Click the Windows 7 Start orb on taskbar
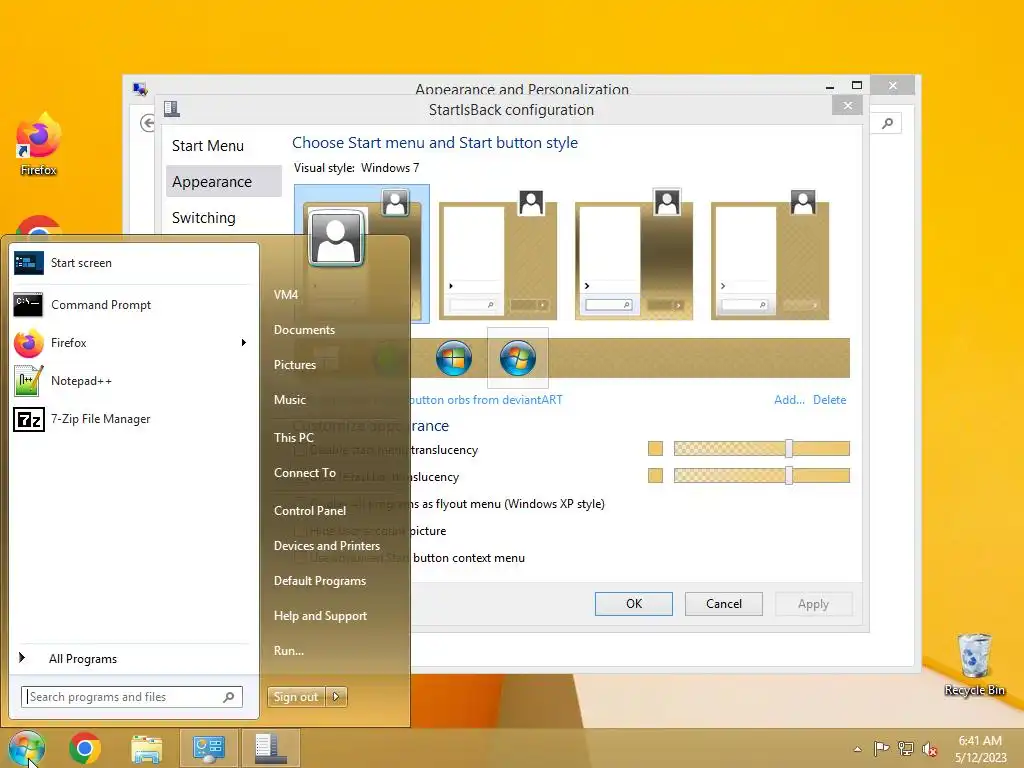This screenshot has height=768, width=1024. (x=26, y=748)
